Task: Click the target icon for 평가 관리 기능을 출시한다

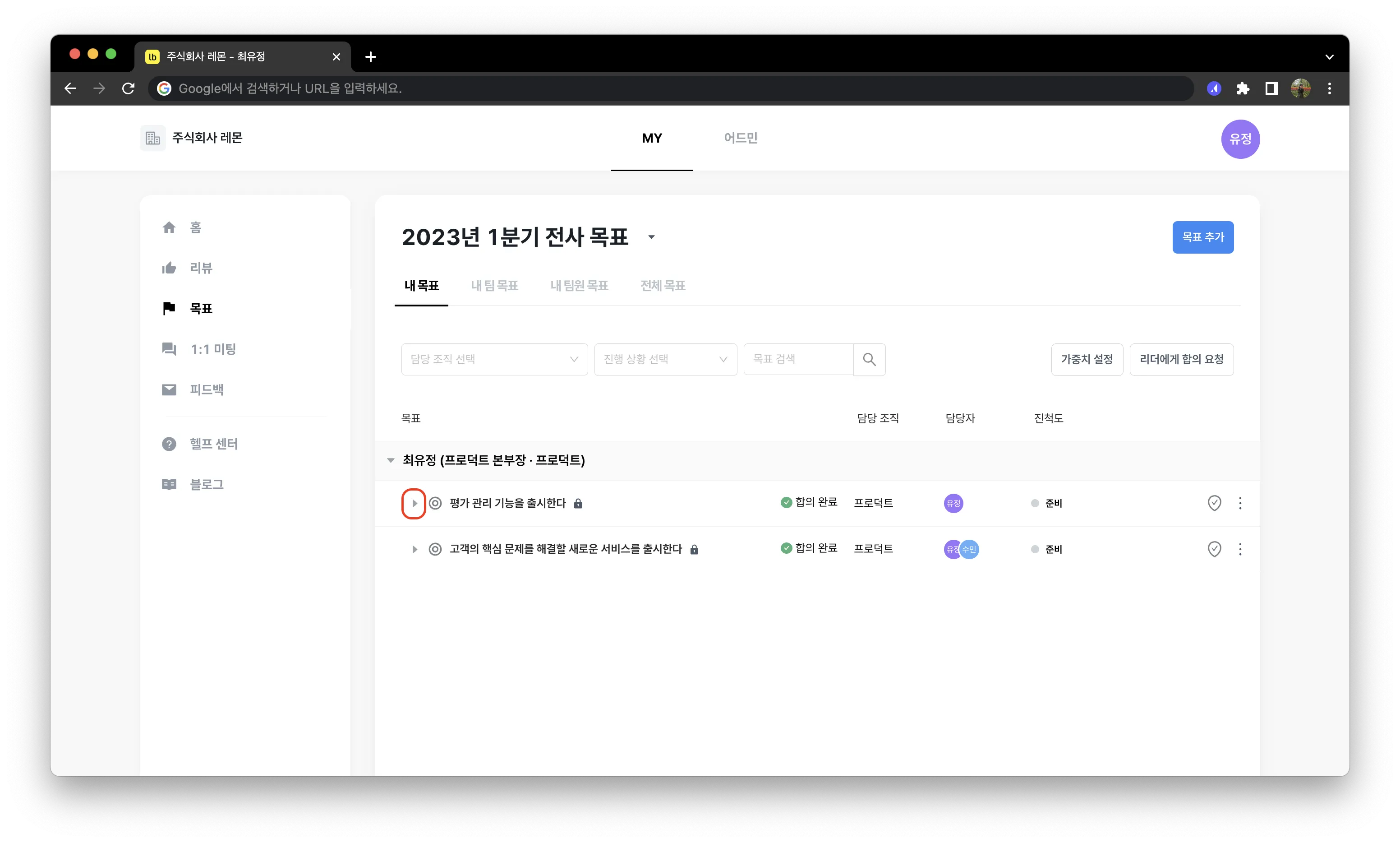Action: point(435,503)
